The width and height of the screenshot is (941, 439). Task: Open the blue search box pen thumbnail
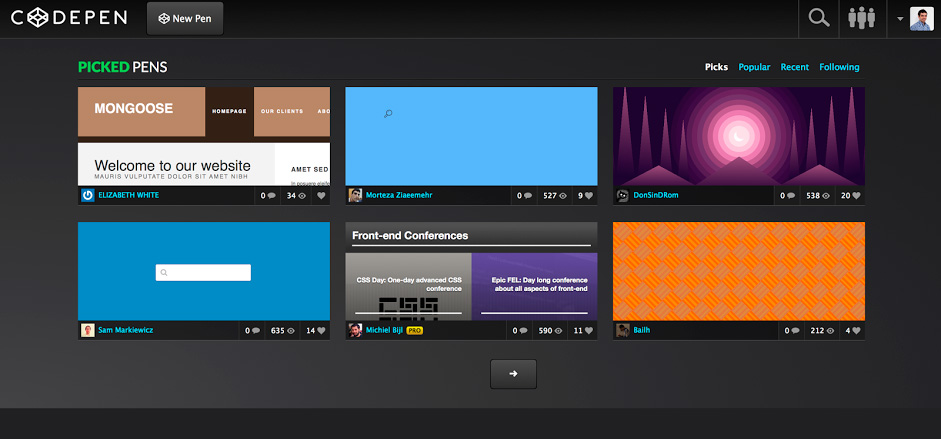(x=204, y=271)
